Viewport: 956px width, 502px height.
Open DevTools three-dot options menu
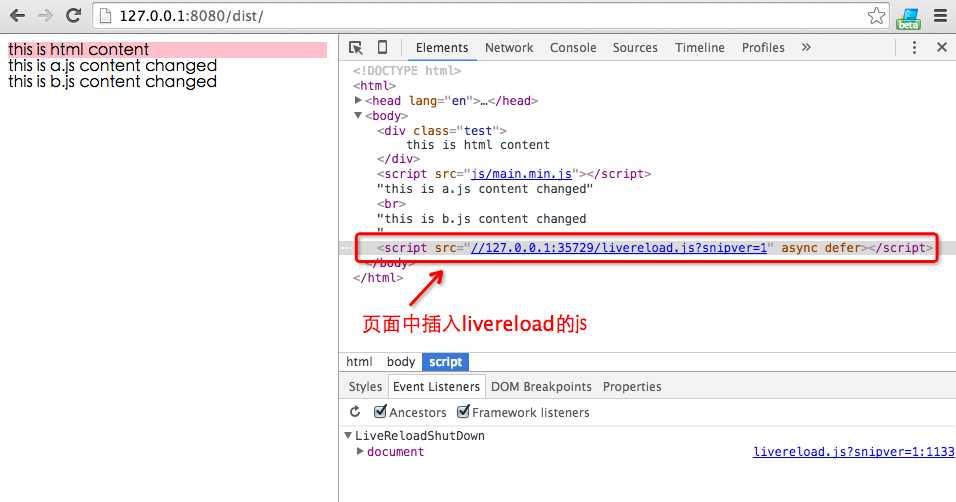tap(914, 47)
